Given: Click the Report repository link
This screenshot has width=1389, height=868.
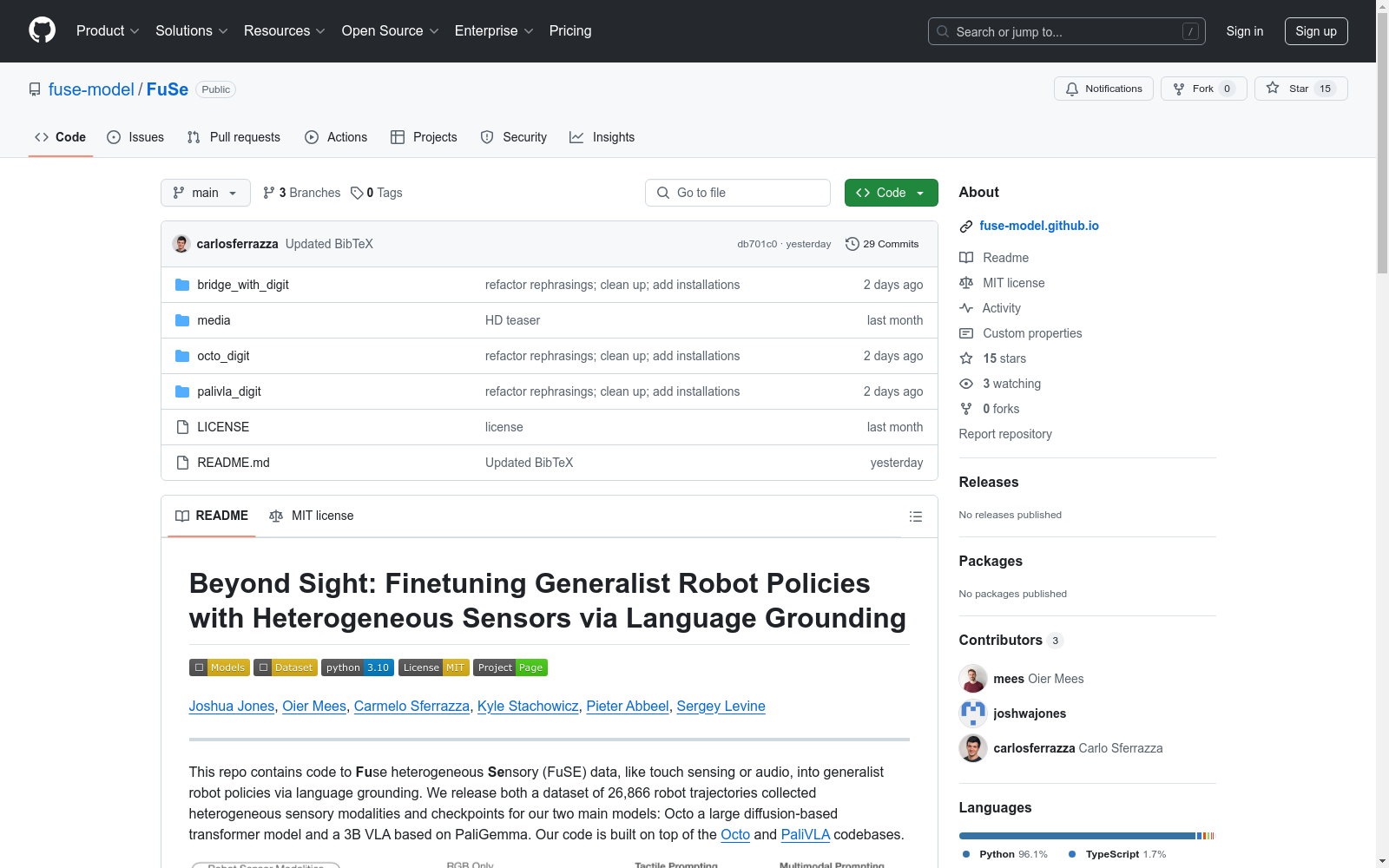Looking at the screenshot, I should click(x=1005, y=434).
